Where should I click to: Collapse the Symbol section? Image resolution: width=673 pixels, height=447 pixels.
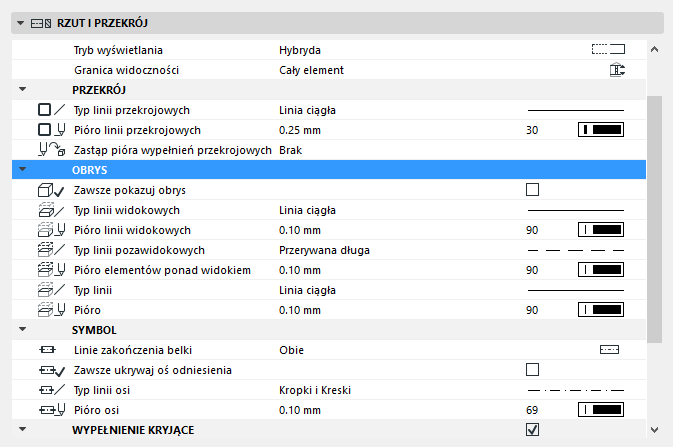22,330
